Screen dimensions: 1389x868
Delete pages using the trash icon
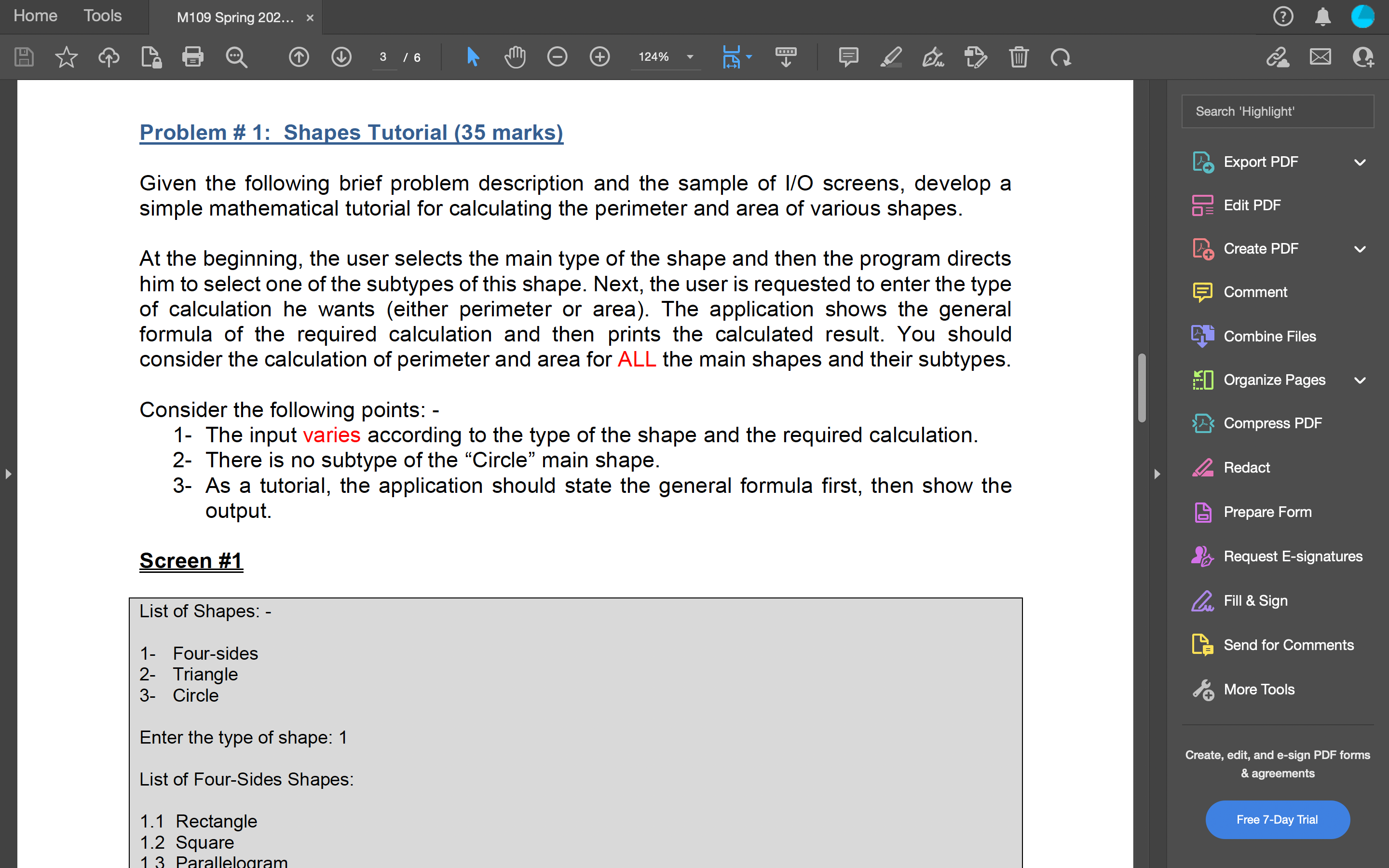pos(1019,57)
